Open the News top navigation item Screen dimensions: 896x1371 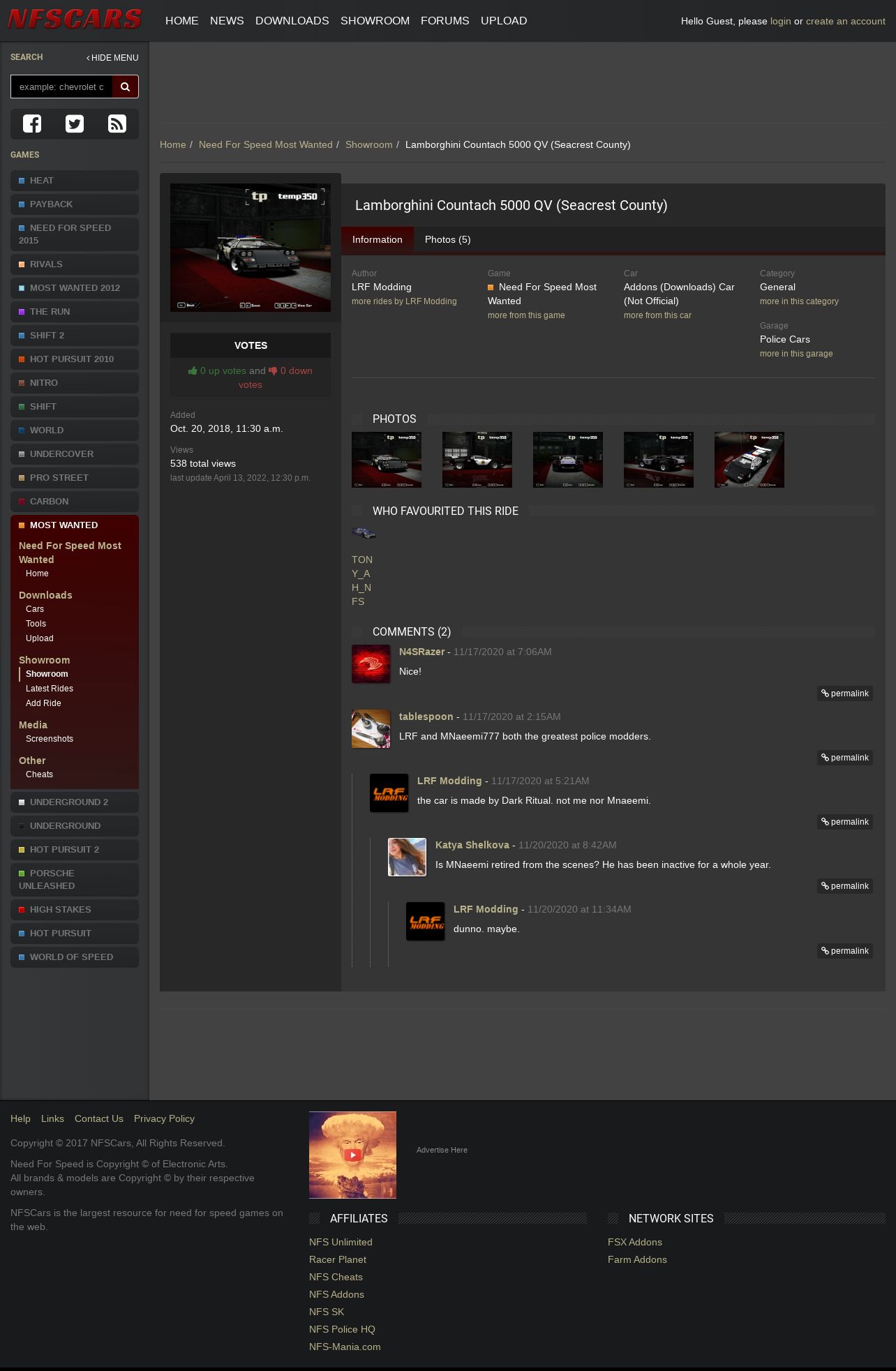pos(227,21)
